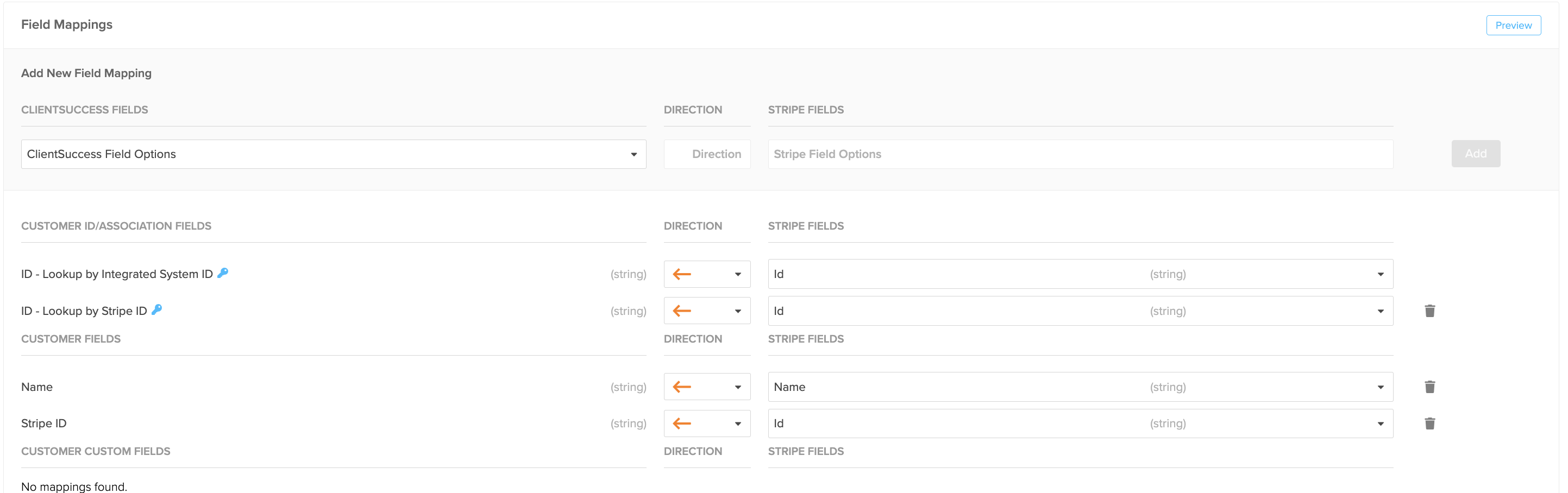Click 'CUSTOMER CUSTOM FIELDS' header

click(x=96, y=452)
